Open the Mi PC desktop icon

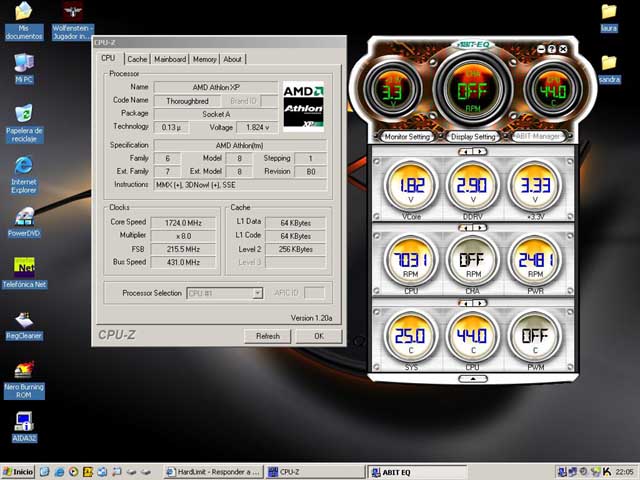pyautogui.click(x=23, y=63)
